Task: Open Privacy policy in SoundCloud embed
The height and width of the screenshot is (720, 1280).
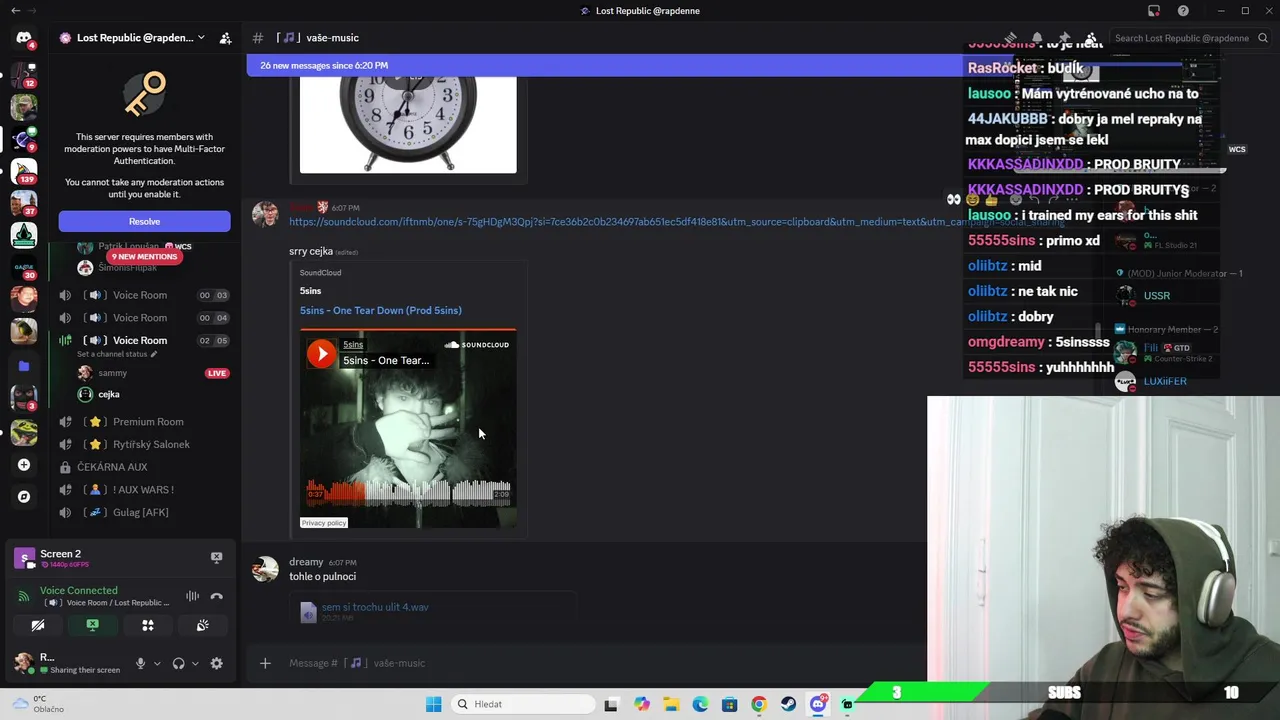Action: point(323,523)
